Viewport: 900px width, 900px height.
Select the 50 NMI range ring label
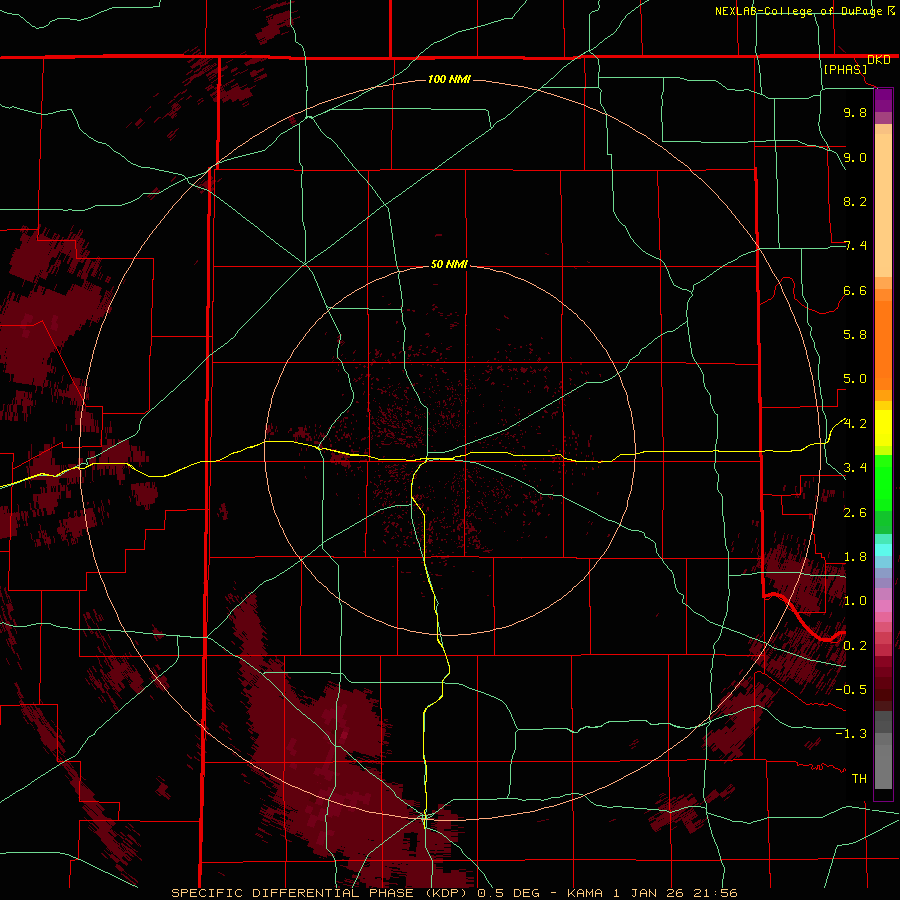[449, 264]
